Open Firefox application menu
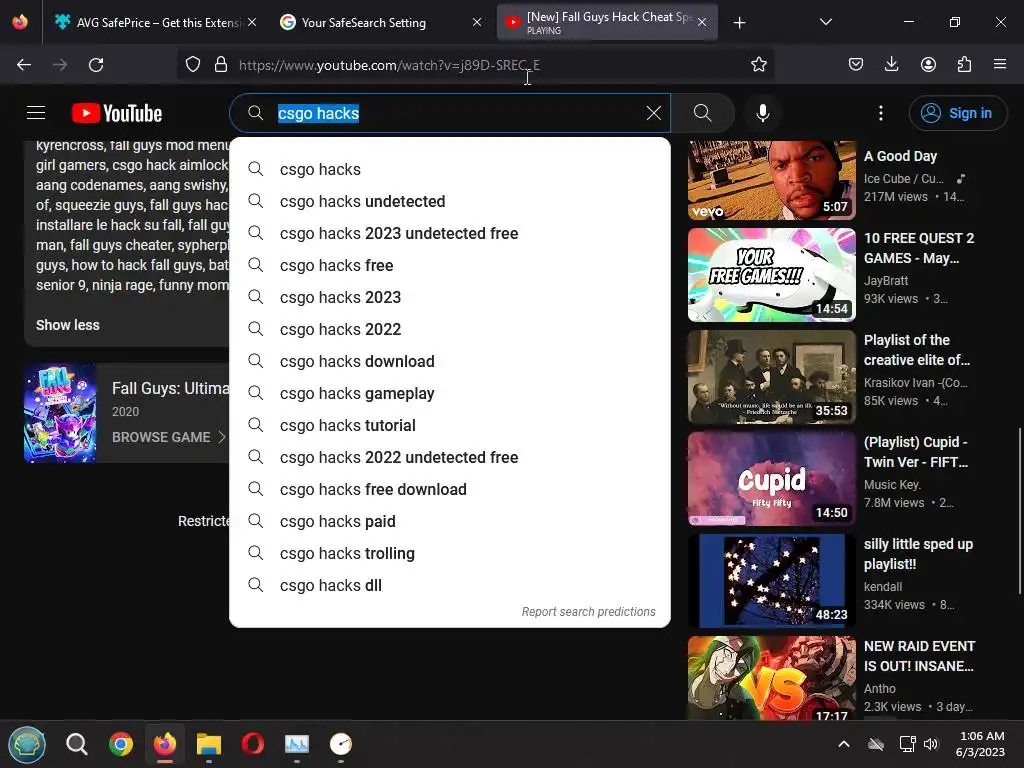Image resolution: width=1024 pixels, height=768 pixels. 999,64
